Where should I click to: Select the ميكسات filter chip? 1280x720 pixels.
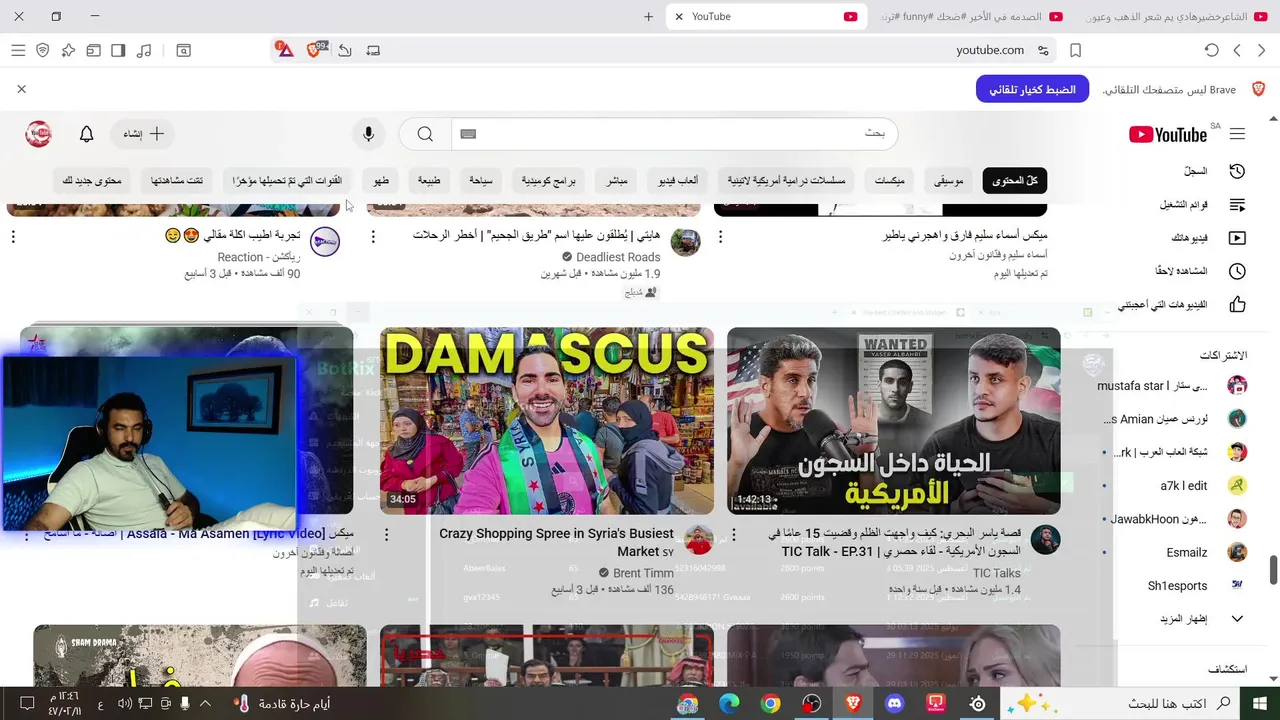[x=889, y=181]
